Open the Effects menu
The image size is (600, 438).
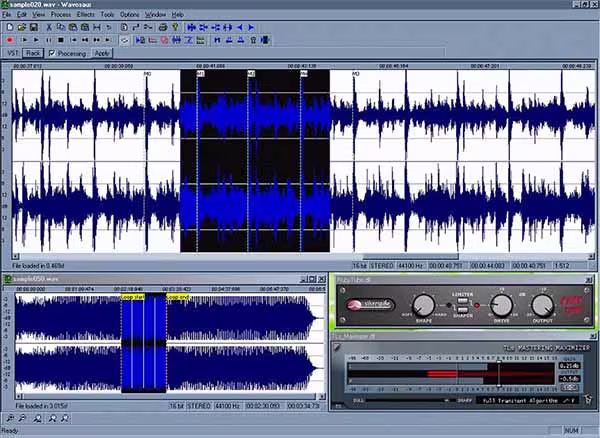(86, 15)
